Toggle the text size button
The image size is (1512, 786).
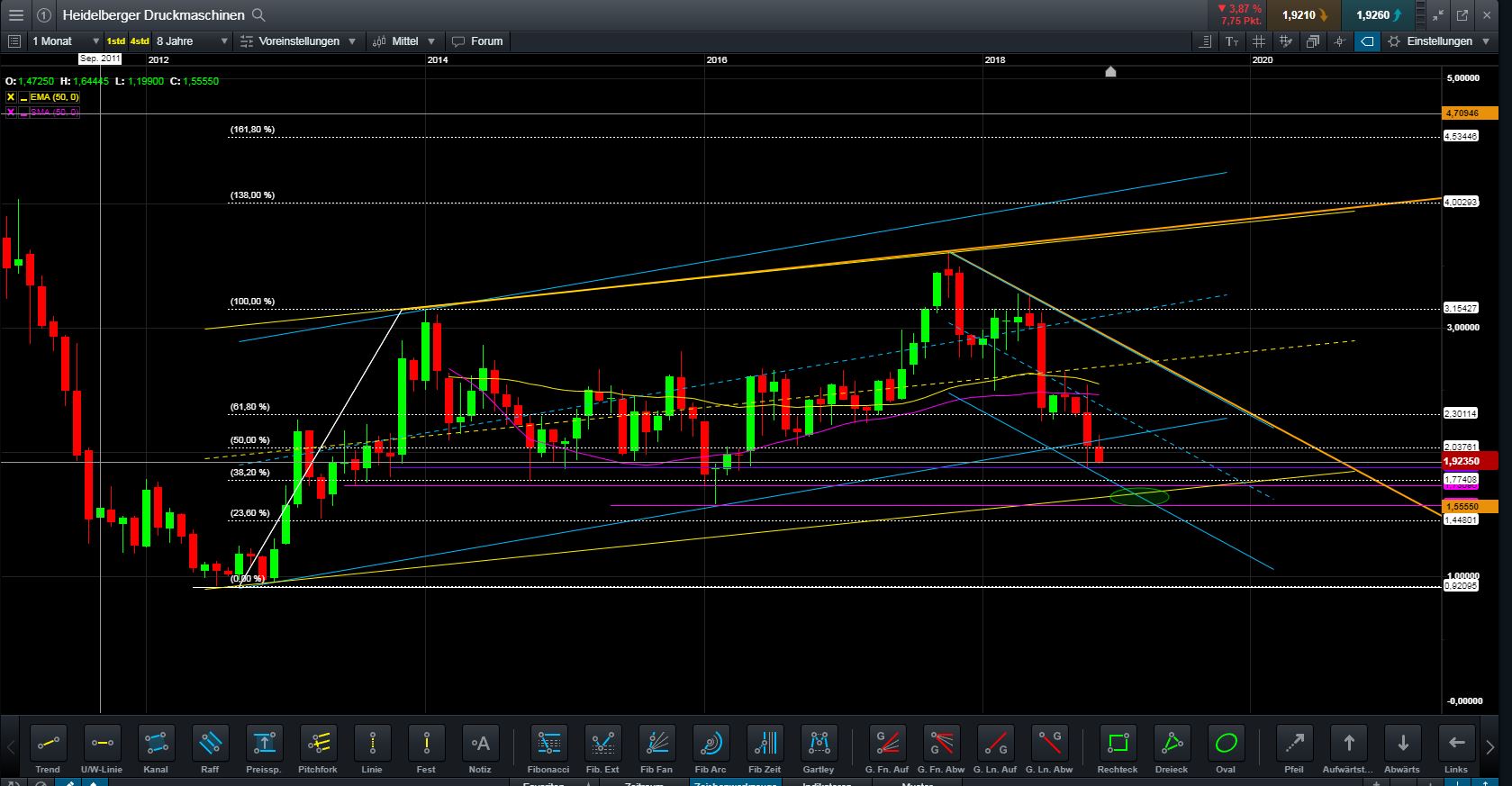[x=1231, y=41]
